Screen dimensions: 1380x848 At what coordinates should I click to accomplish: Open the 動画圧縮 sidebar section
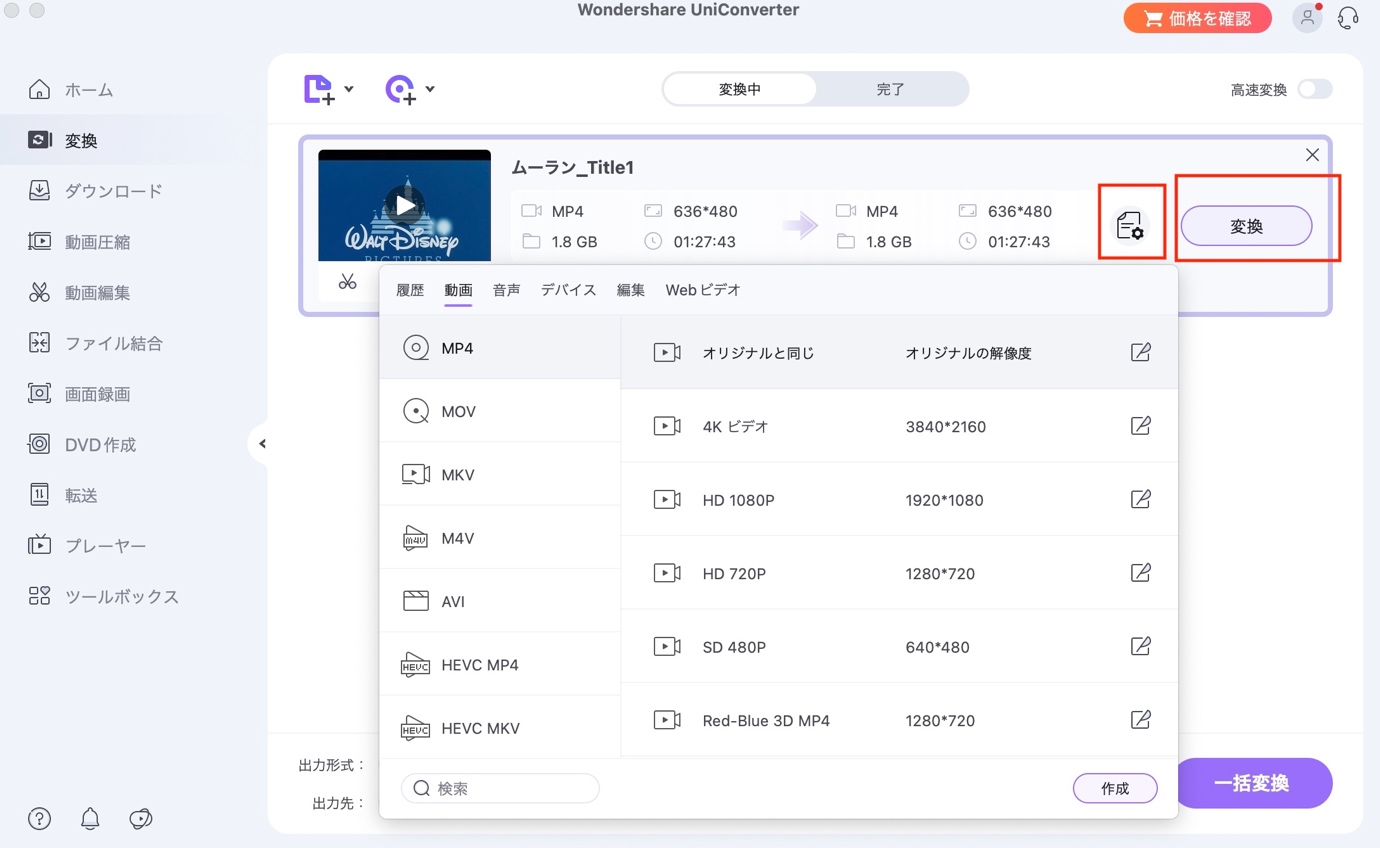[79, 242]
